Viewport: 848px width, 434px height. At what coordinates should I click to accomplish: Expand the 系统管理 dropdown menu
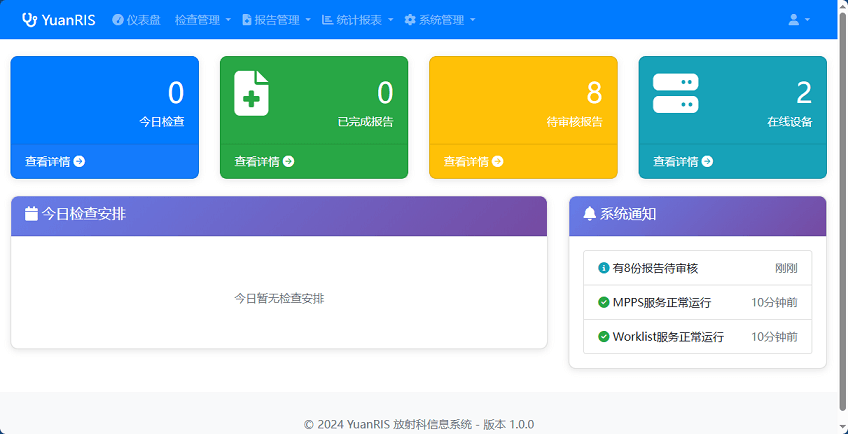point(440,20)
